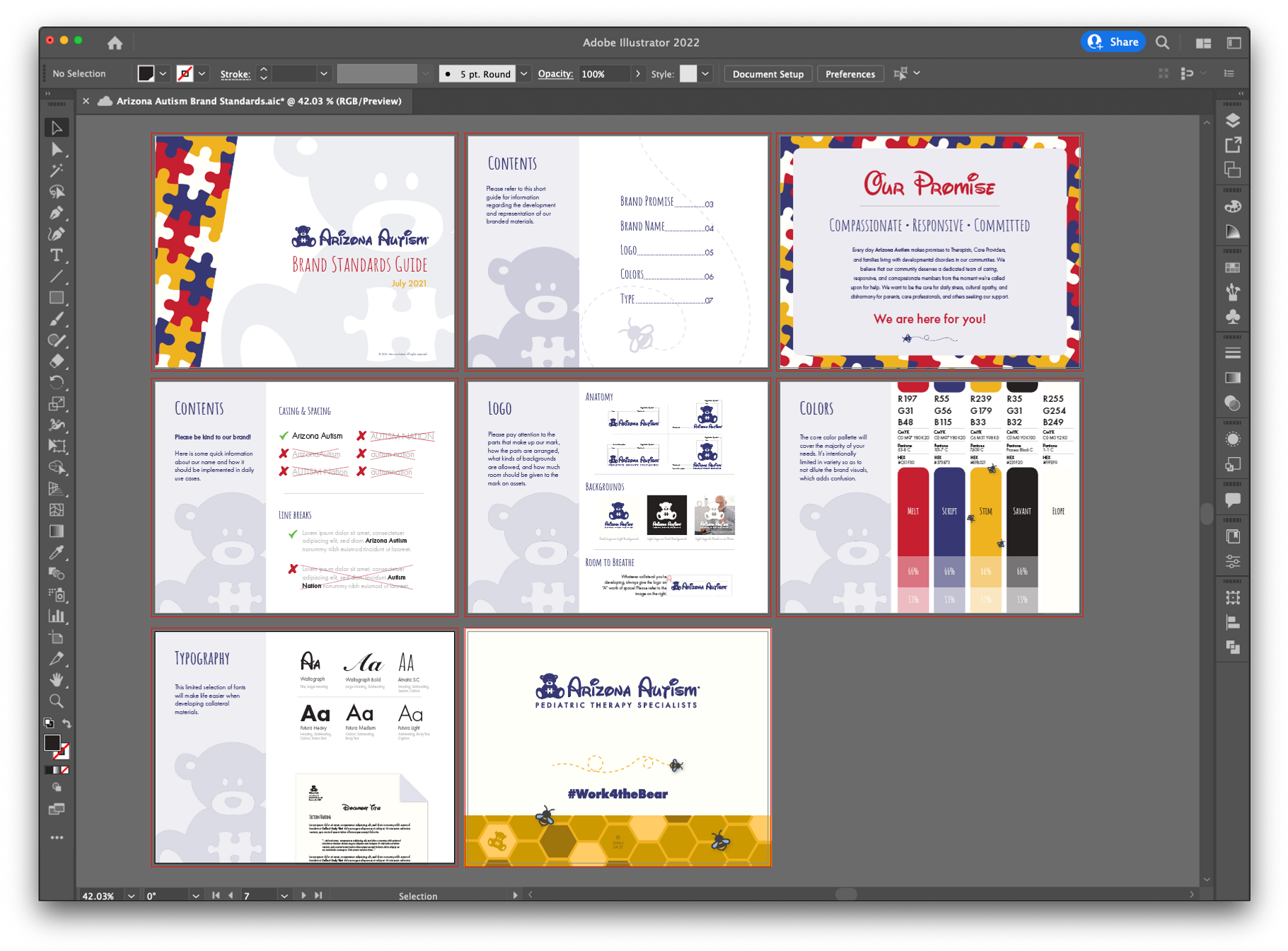Choose the Gradient tool
Screen dimensions: 1288x951
click(57, 531)
